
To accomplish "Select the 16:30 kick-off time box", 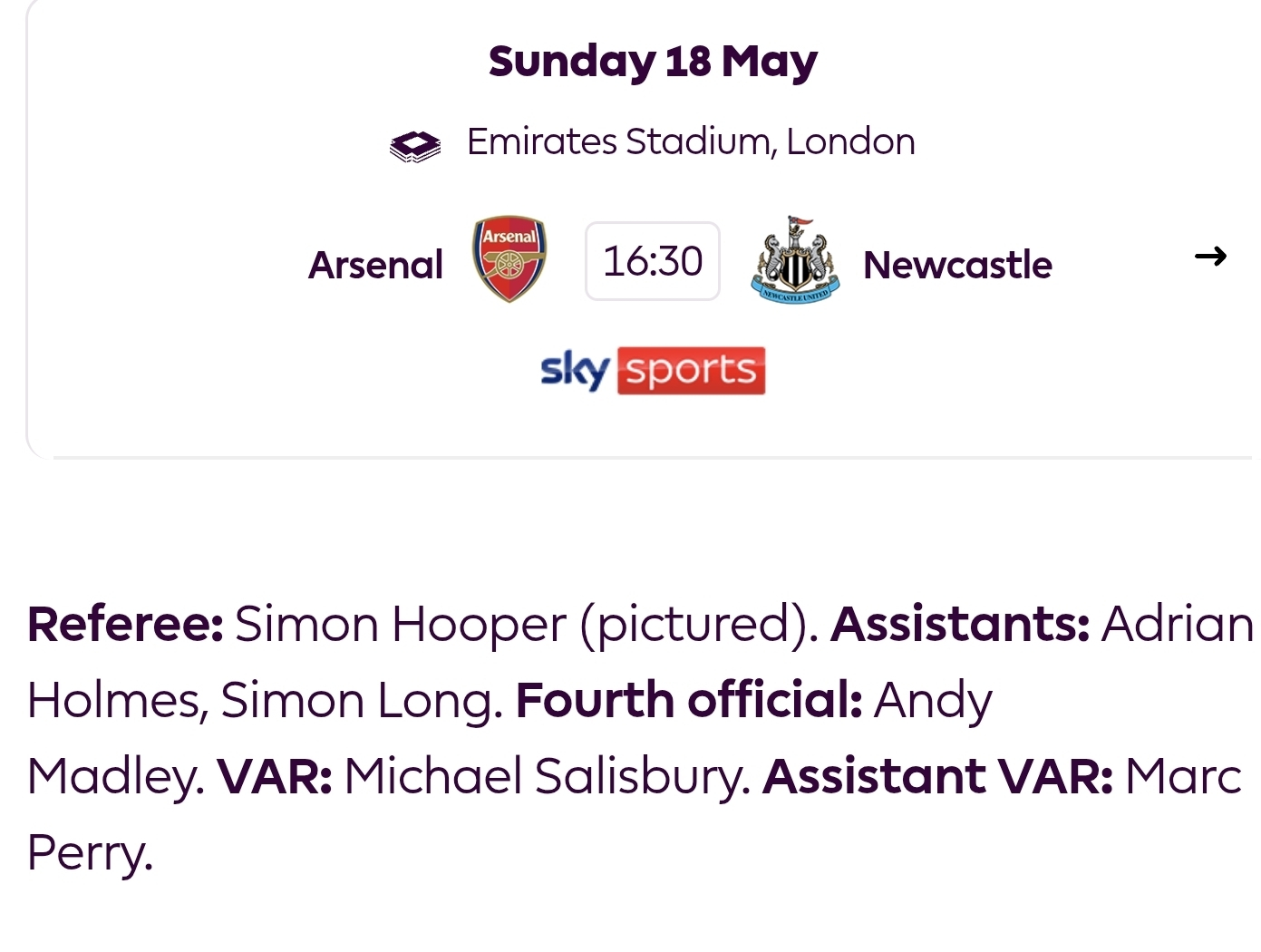I will pyautogui.click(x=653, y=261).
